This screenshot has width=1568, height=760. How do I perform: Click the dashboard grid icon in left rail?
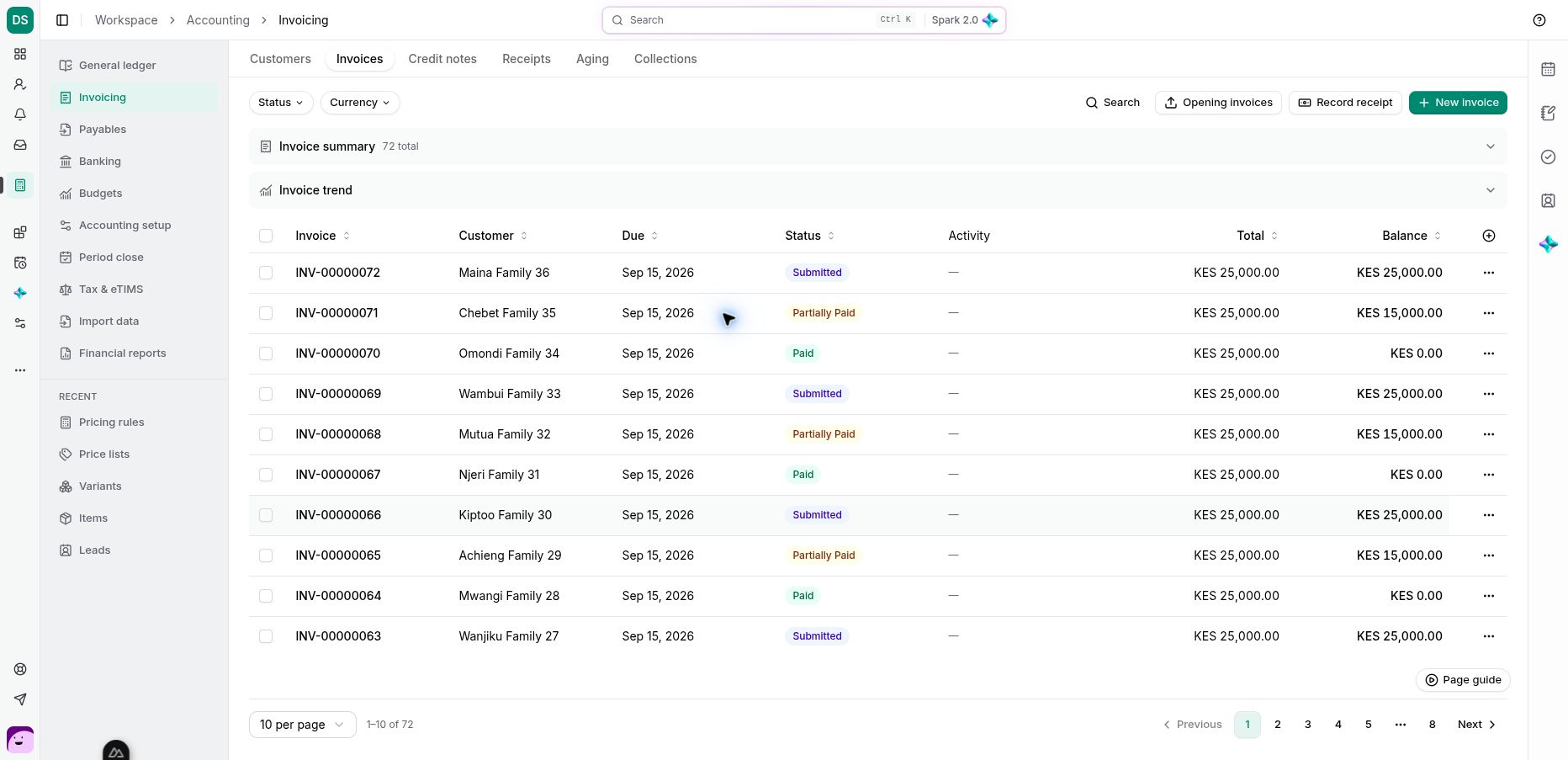pyautogui.click(x=20, y=54)
